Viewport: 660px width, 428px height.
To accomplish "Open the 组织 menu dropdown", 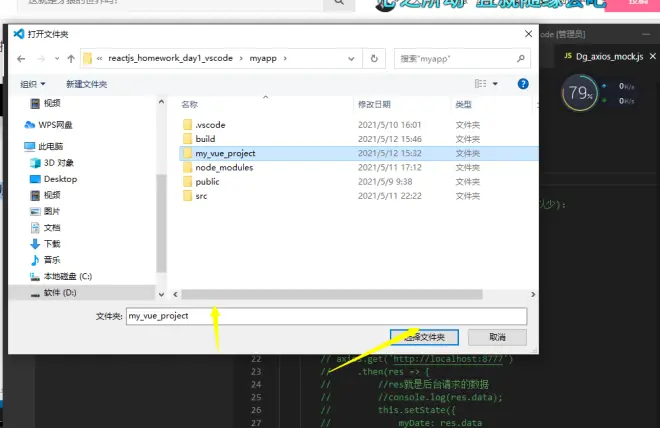I will pyautogui.click(x=33, y=84).
